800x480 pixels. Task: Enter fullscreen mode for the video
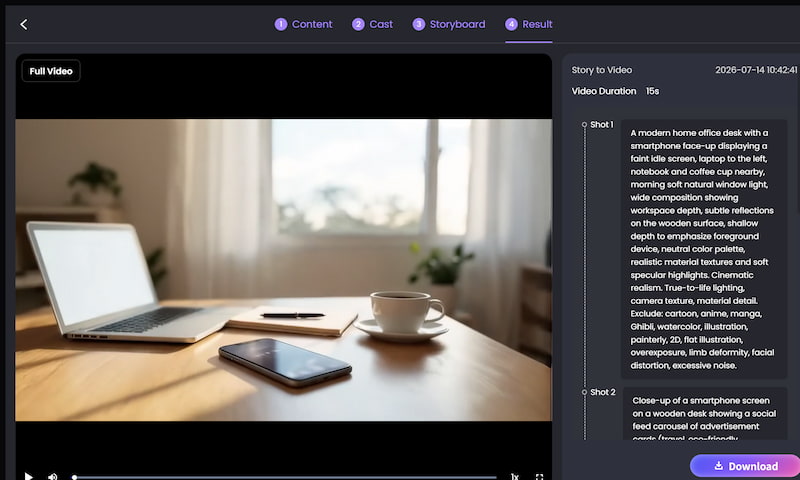[539, 476]
